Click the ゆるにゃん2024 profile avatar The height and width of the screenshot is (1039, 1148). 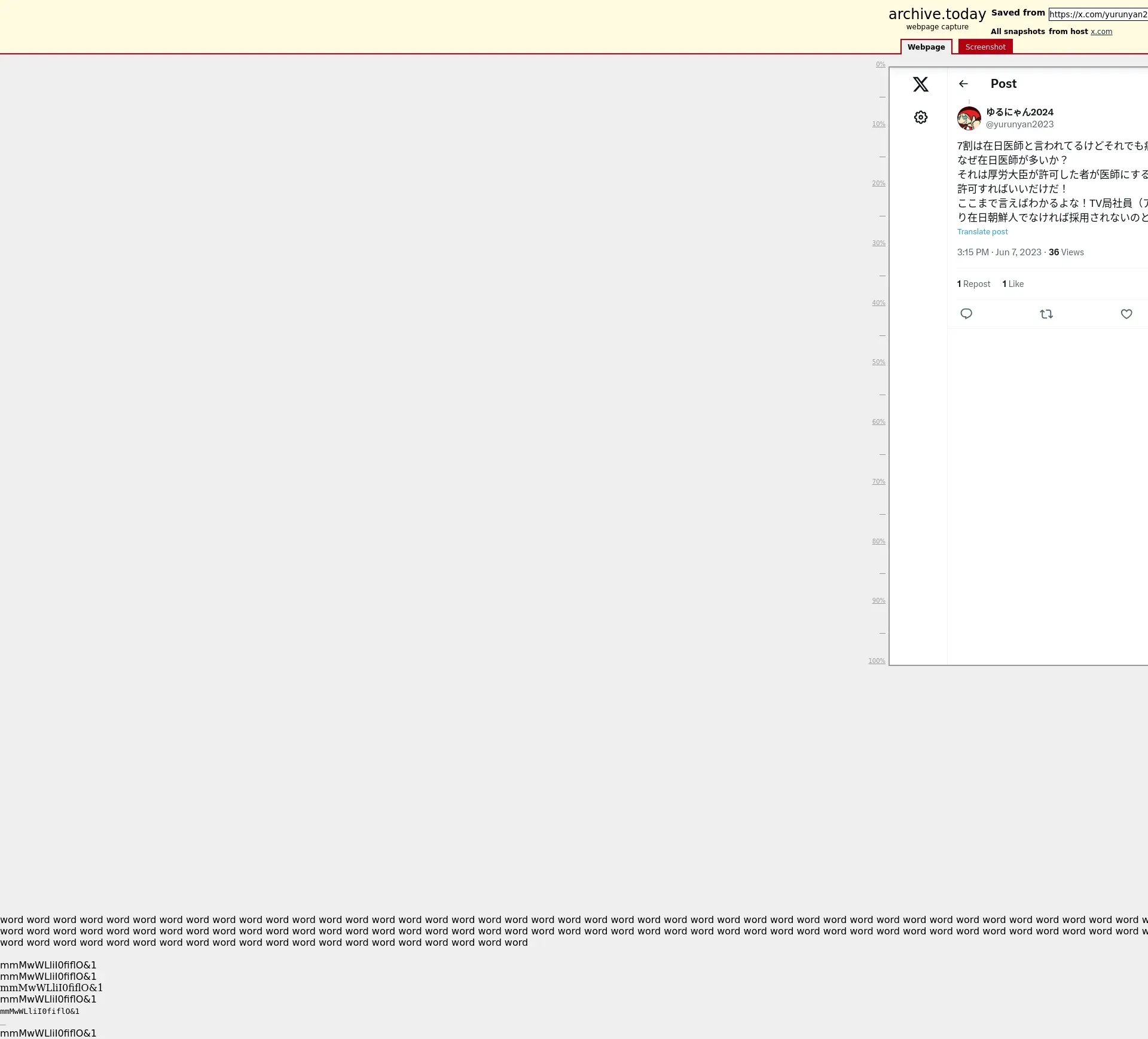pyautogui.click(x=969, y=118)
